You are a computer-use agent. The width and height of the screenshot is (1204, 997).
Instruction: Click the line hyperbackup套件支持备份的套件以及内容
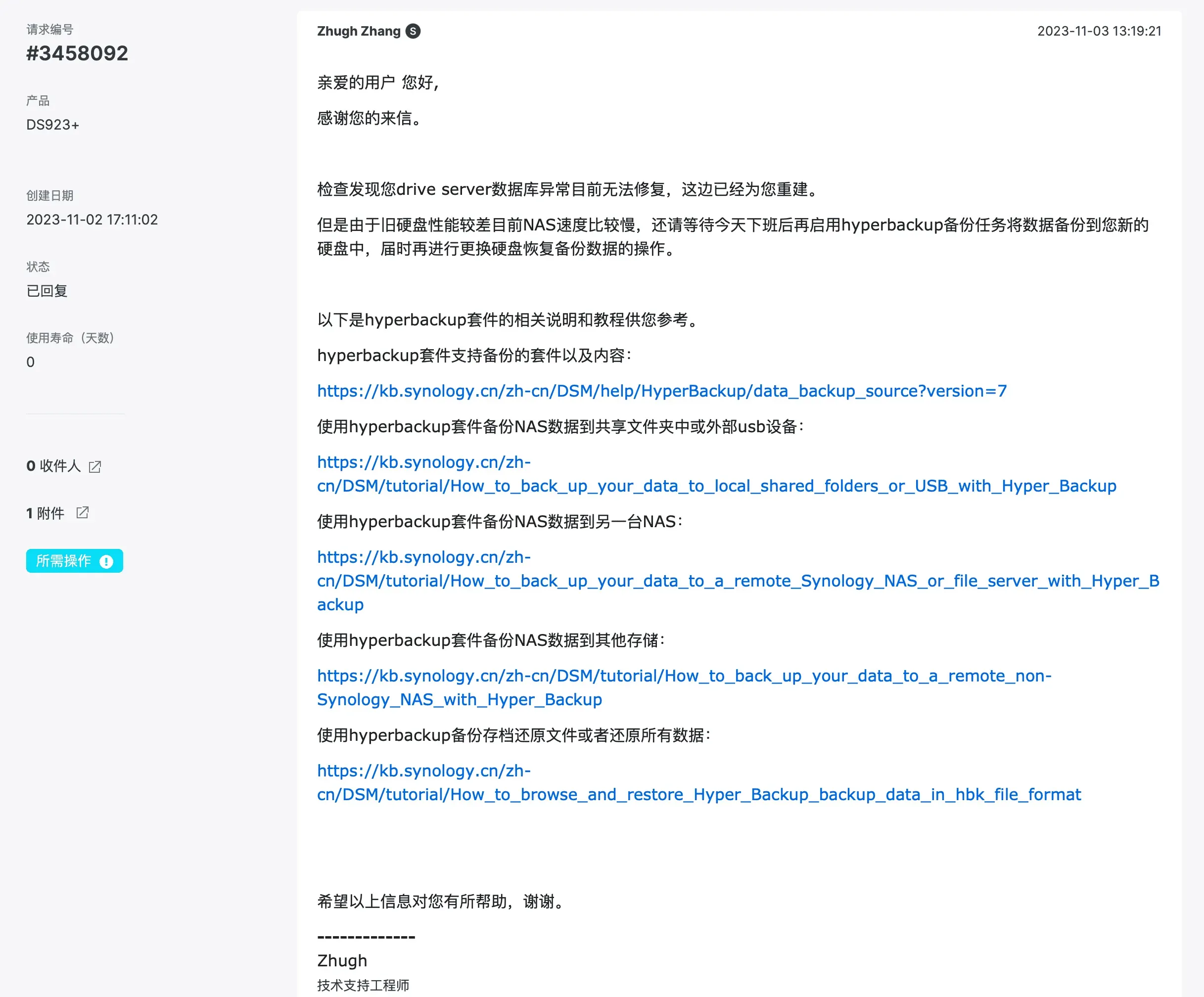[x=475, y=356]
